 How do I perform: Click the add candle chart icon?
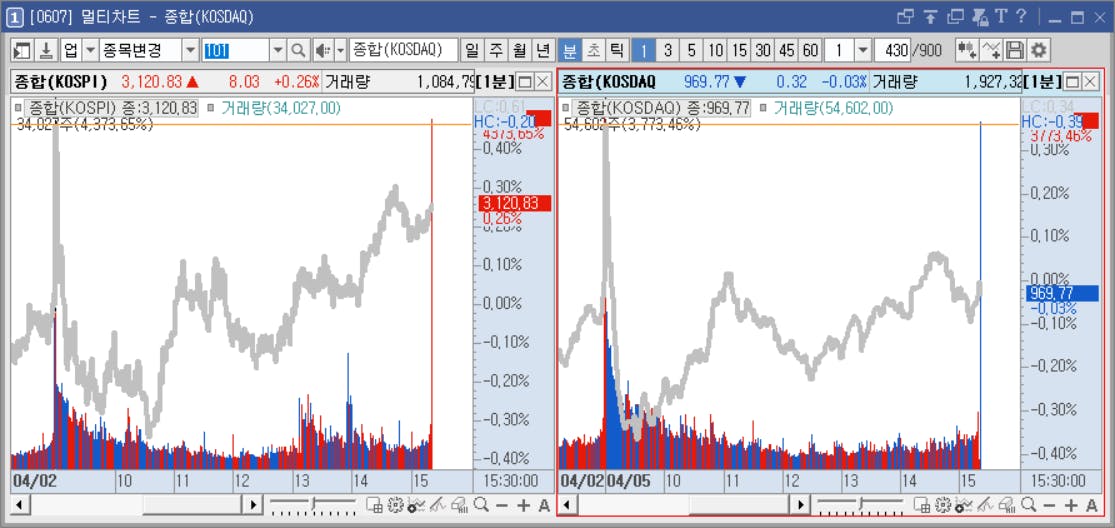pos(966,50)
